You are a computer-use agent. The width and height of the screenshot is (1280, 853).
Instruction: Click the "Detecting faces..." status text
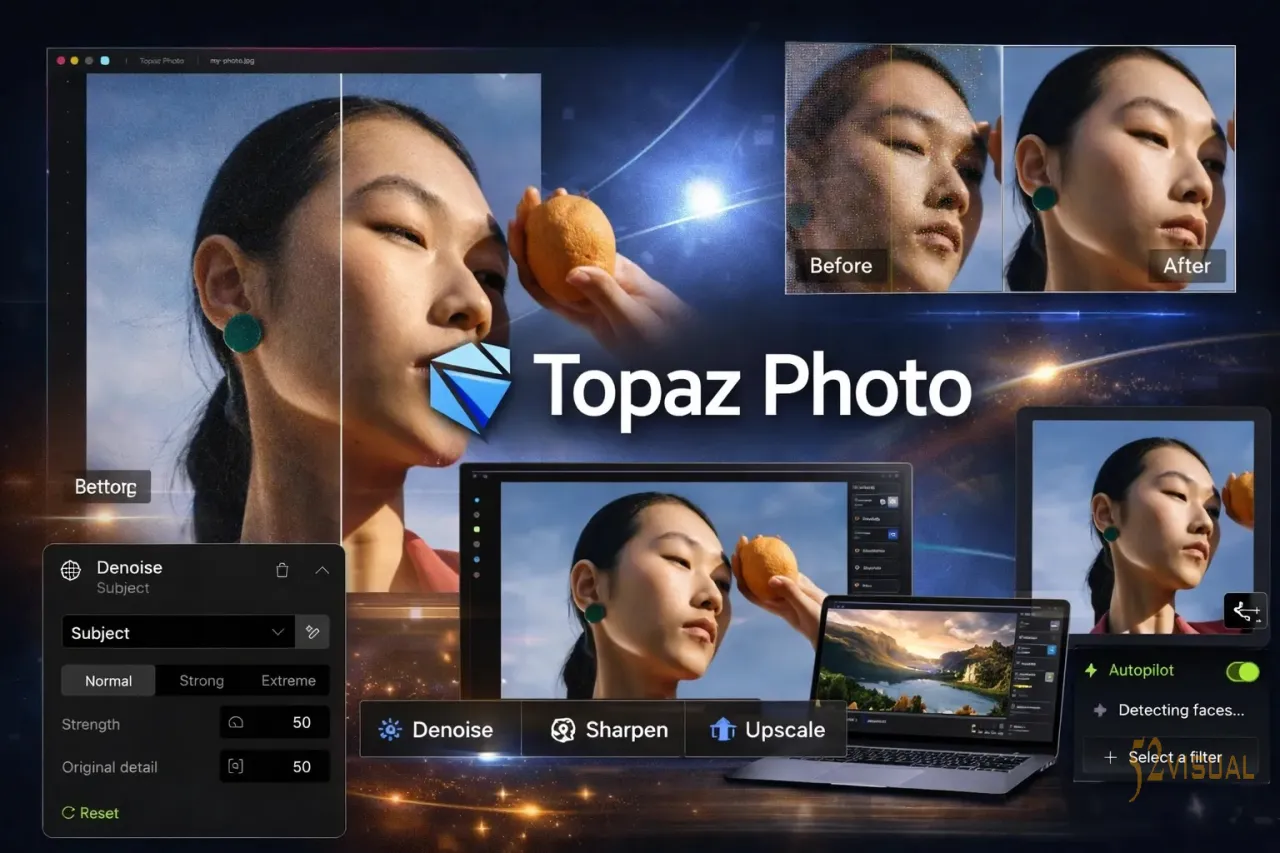pyautogui.click(x=1181, y=711)
